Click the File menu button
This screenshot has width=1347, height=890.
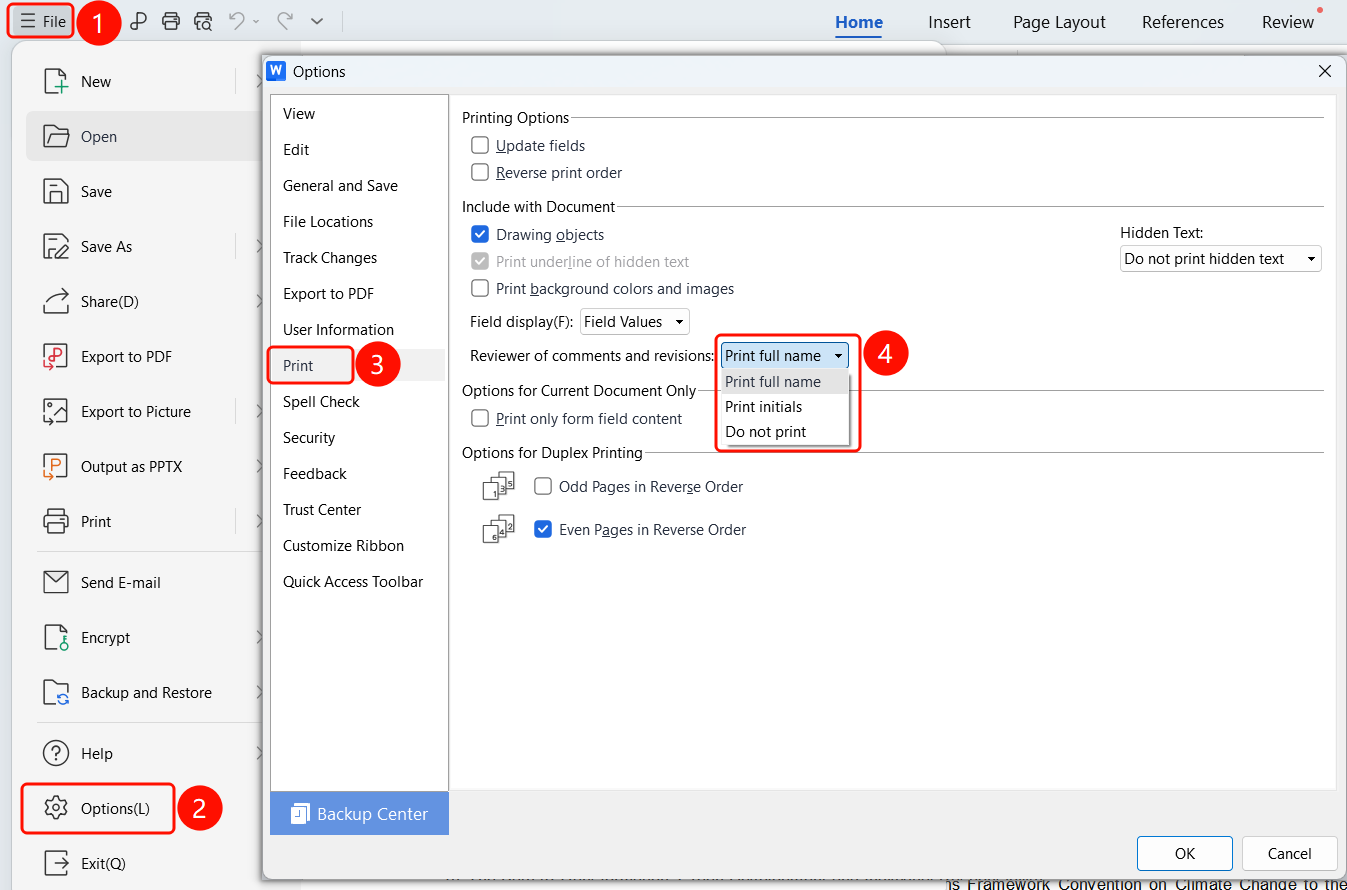42,21
